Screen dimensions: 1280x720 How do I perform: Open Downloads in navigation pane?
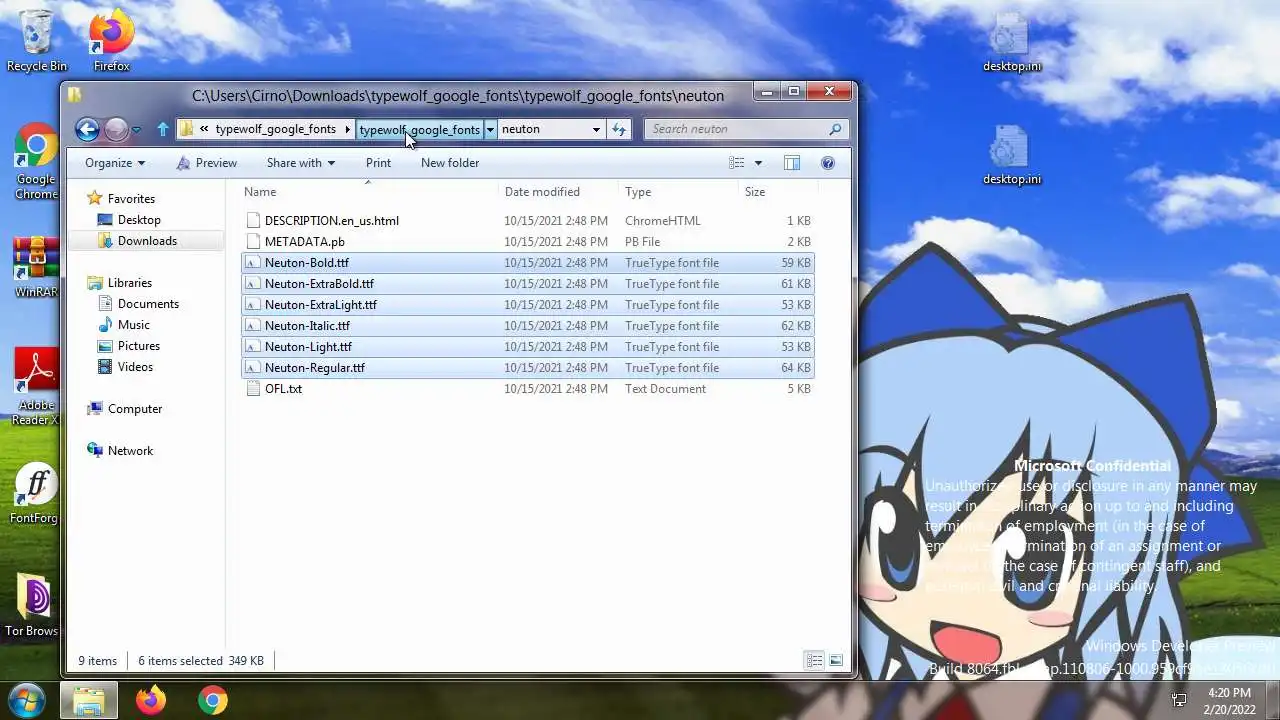pyautogui.click(x=147, y=241)
